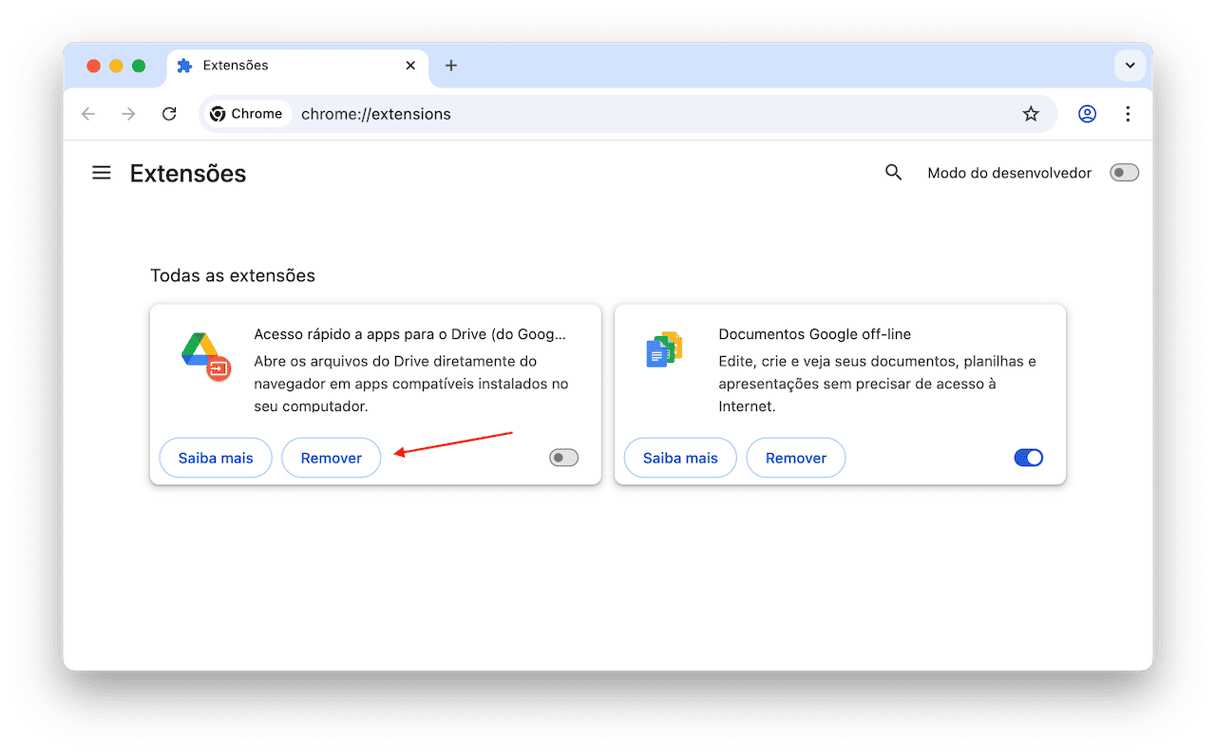Screen dimensions: 1216x754
Task: Click the red close window button
Action: [x=93, y=66]
